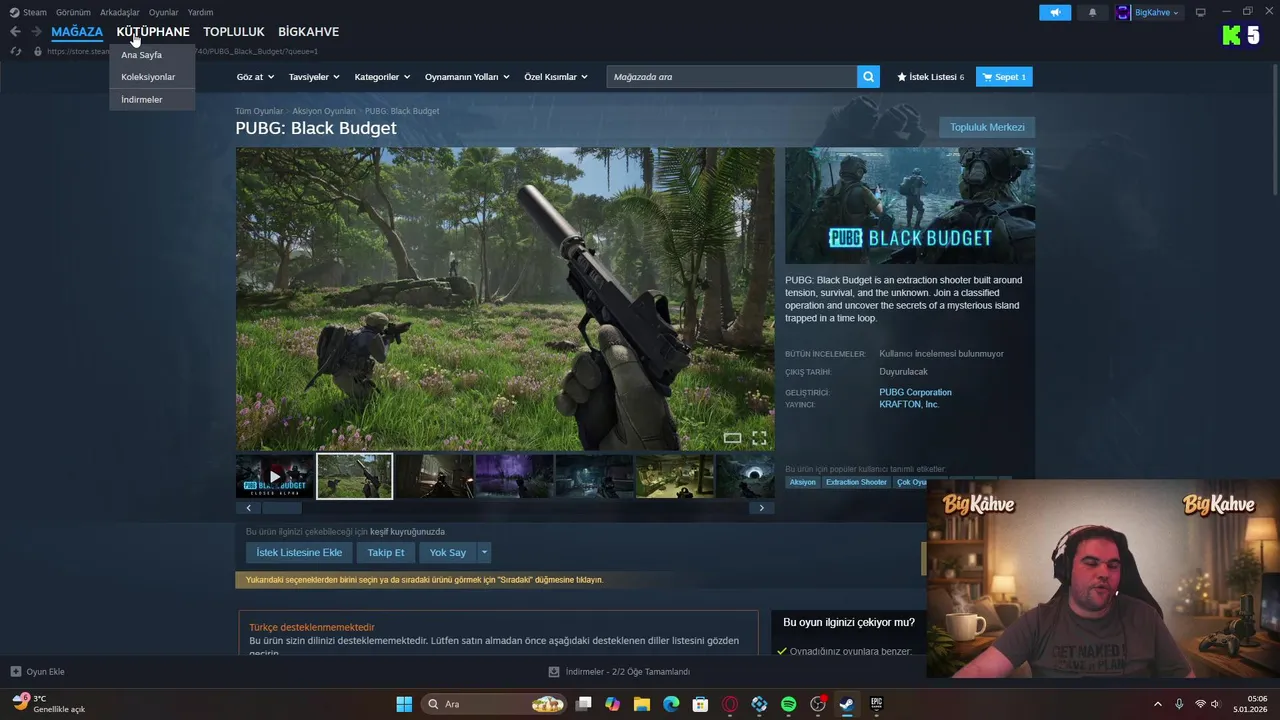1280x720 pixels.
Task: Expand the Tavsiyeler dropdown
Action: click(314, 77)
